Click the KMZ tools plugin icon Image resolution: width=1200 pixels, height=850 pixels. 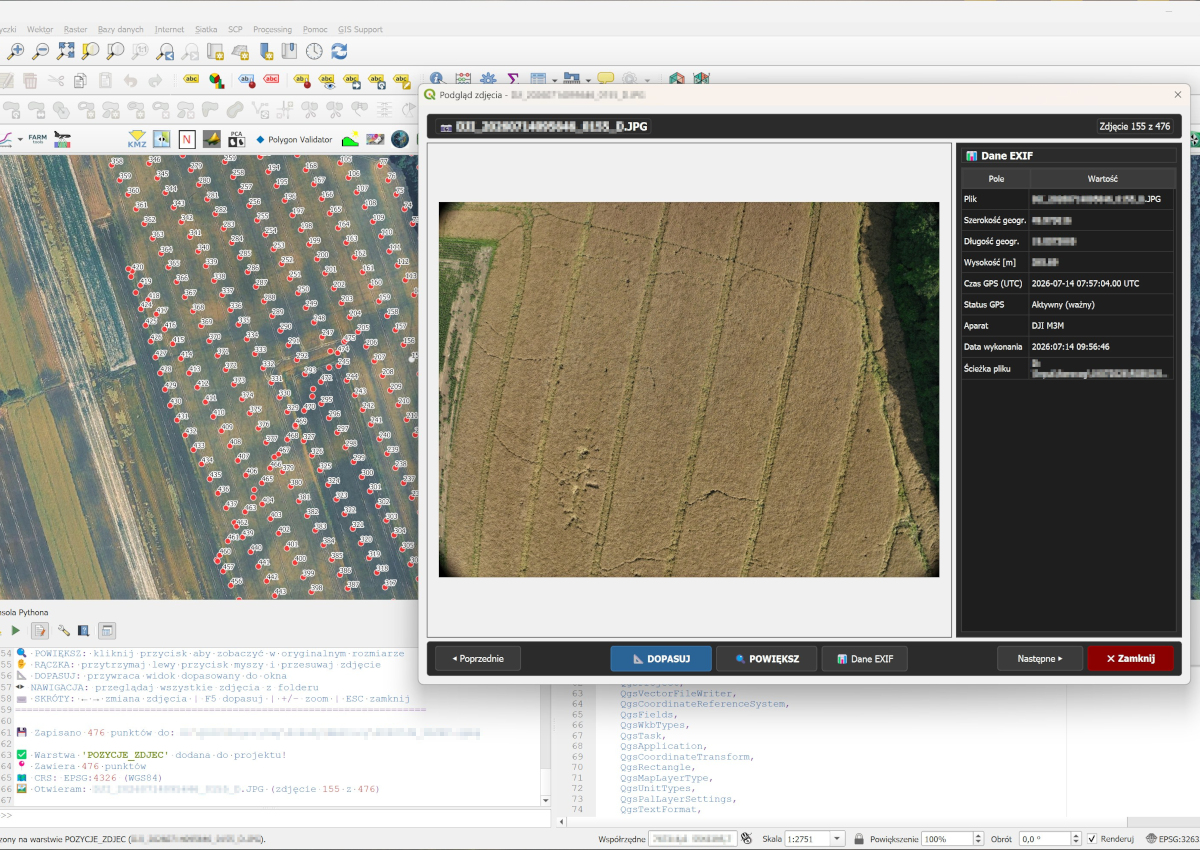click(x=137, y=140)
